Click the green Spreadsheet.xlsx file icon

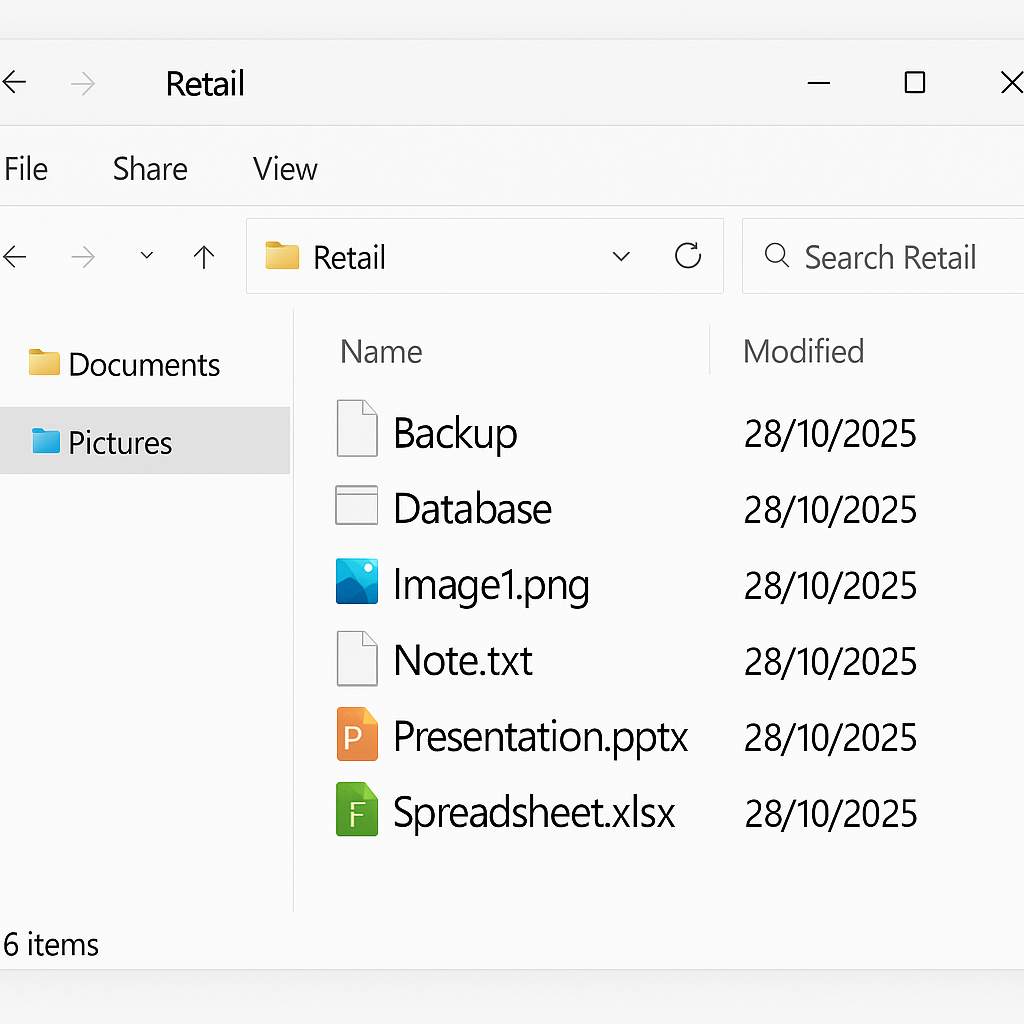pos(357,810)
